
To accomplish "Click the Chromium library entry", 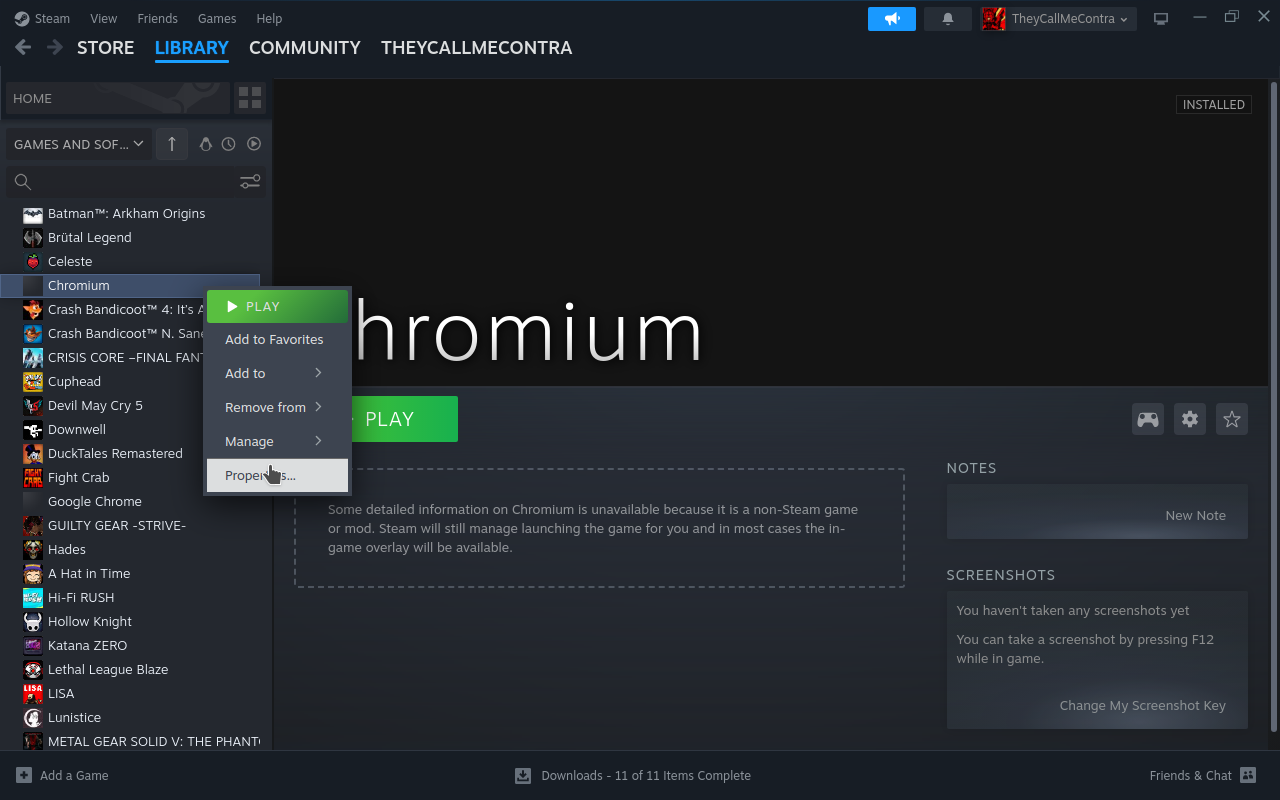I will (x=130, y=285).
